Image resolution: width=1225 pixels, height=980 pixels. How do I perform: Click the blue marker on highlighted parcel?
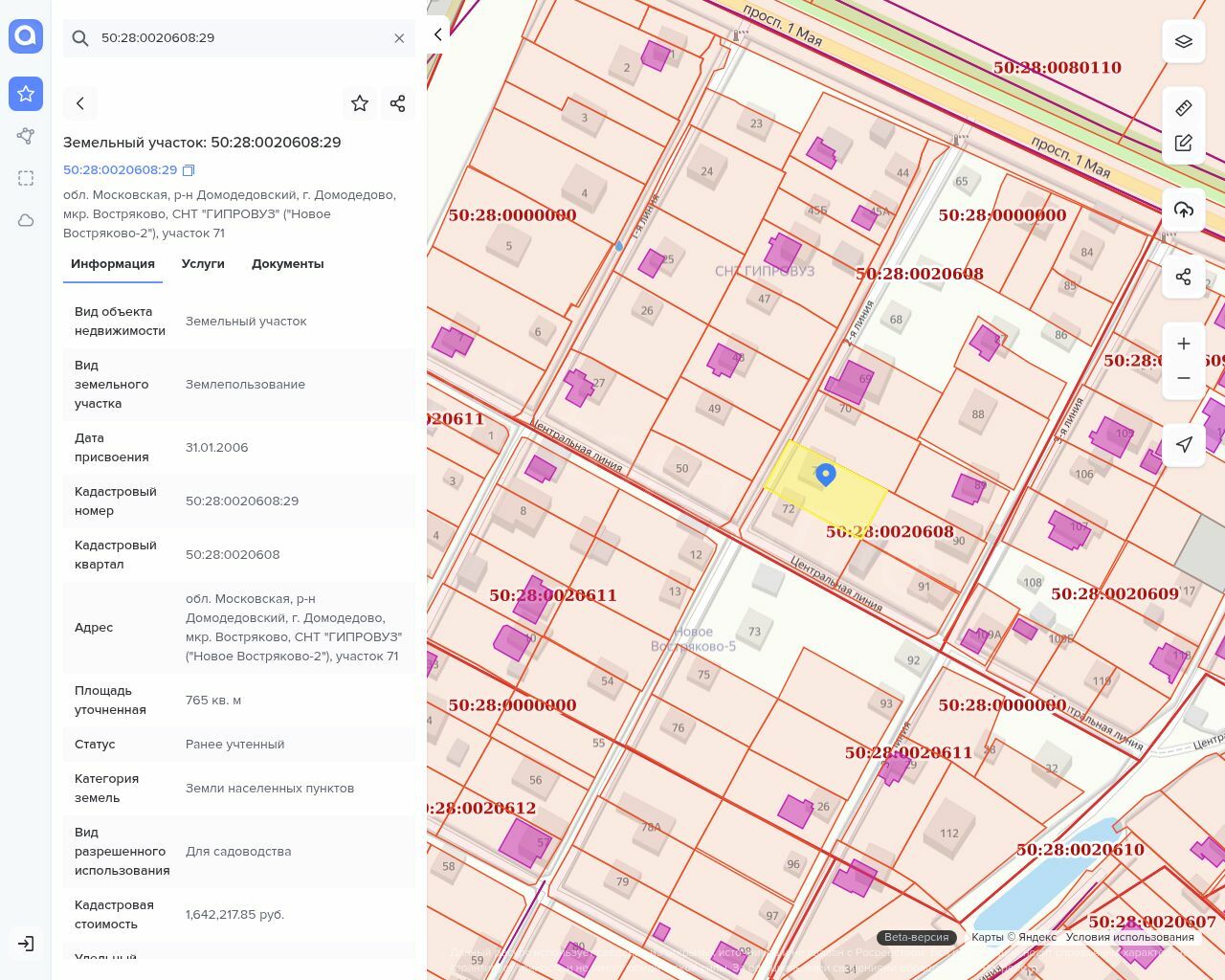pyautogui.click(x=826, y=474)
